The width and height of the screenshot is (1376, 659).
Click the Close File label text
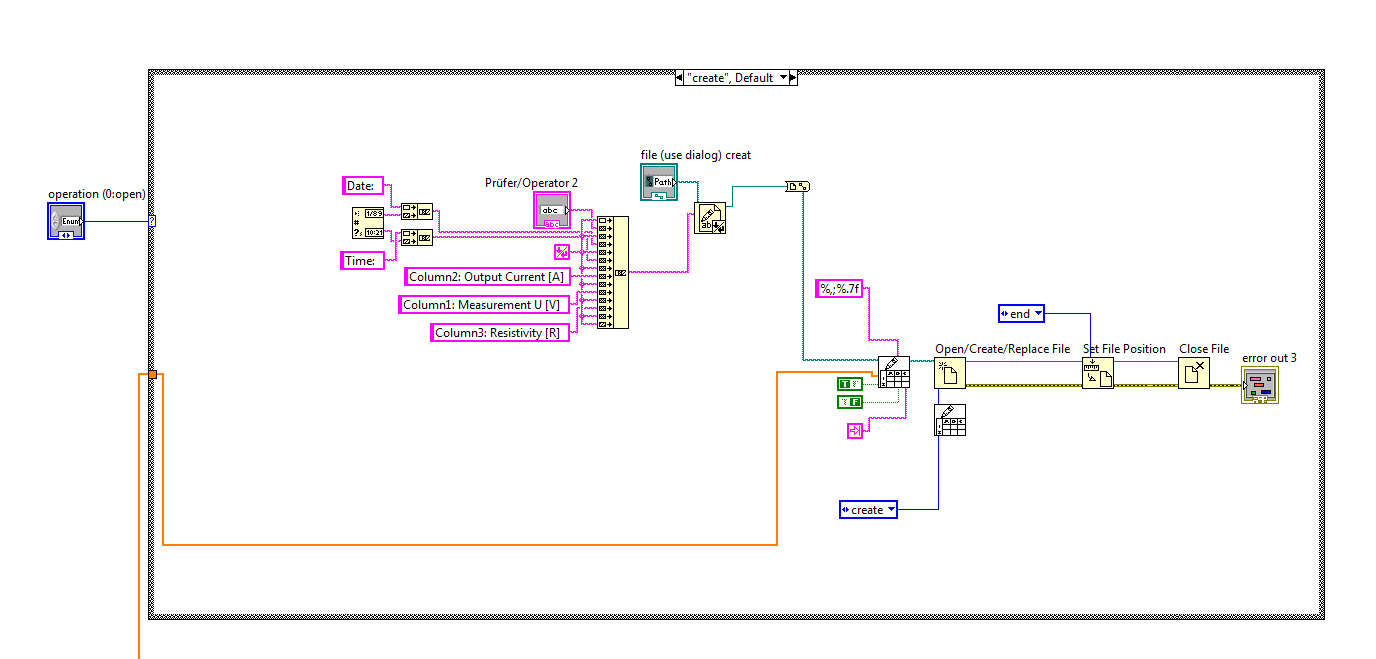coord(1204,349)
